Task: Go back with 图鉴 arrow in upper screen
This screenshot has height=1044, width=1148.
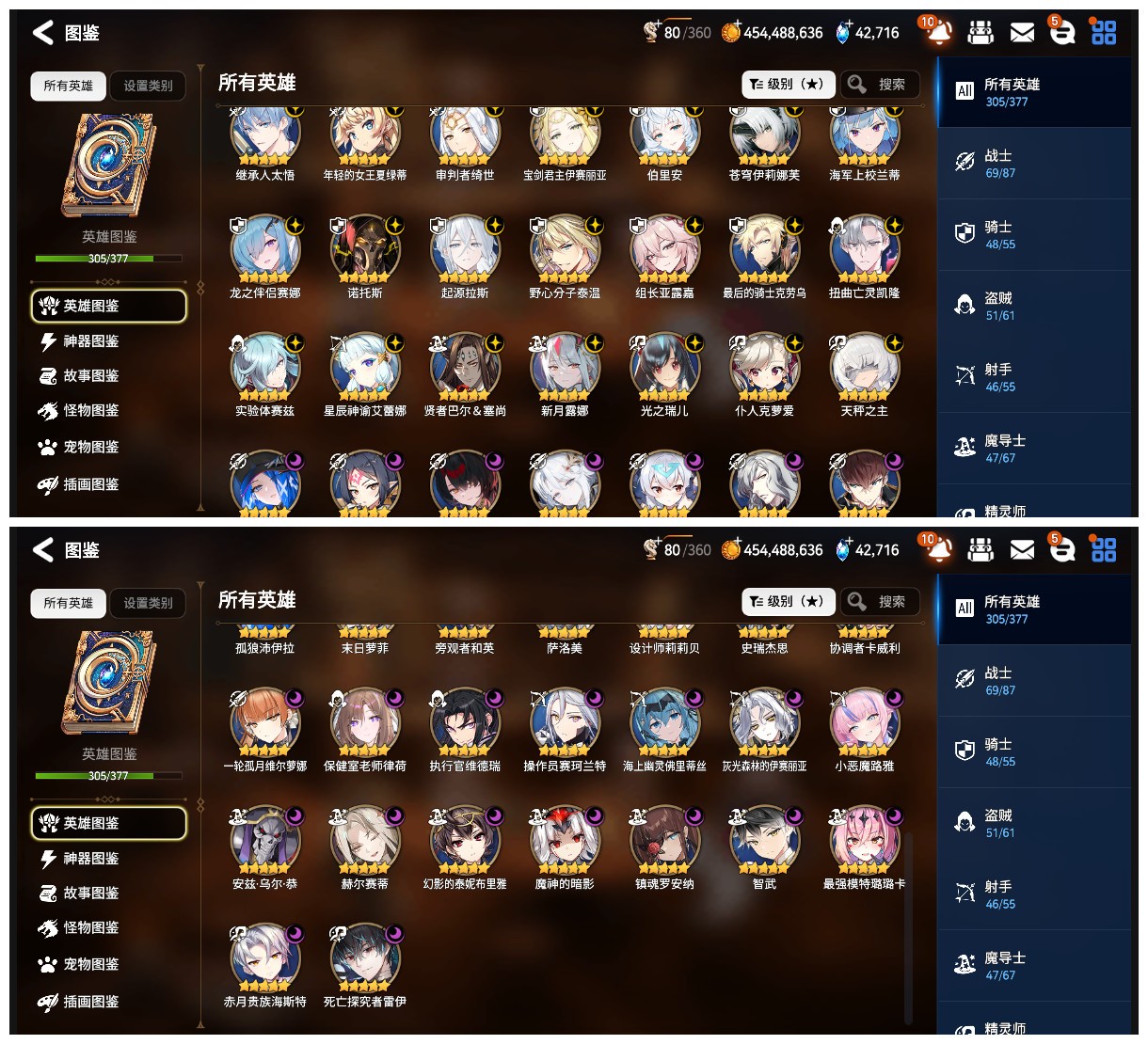Action: coord(66,33)
